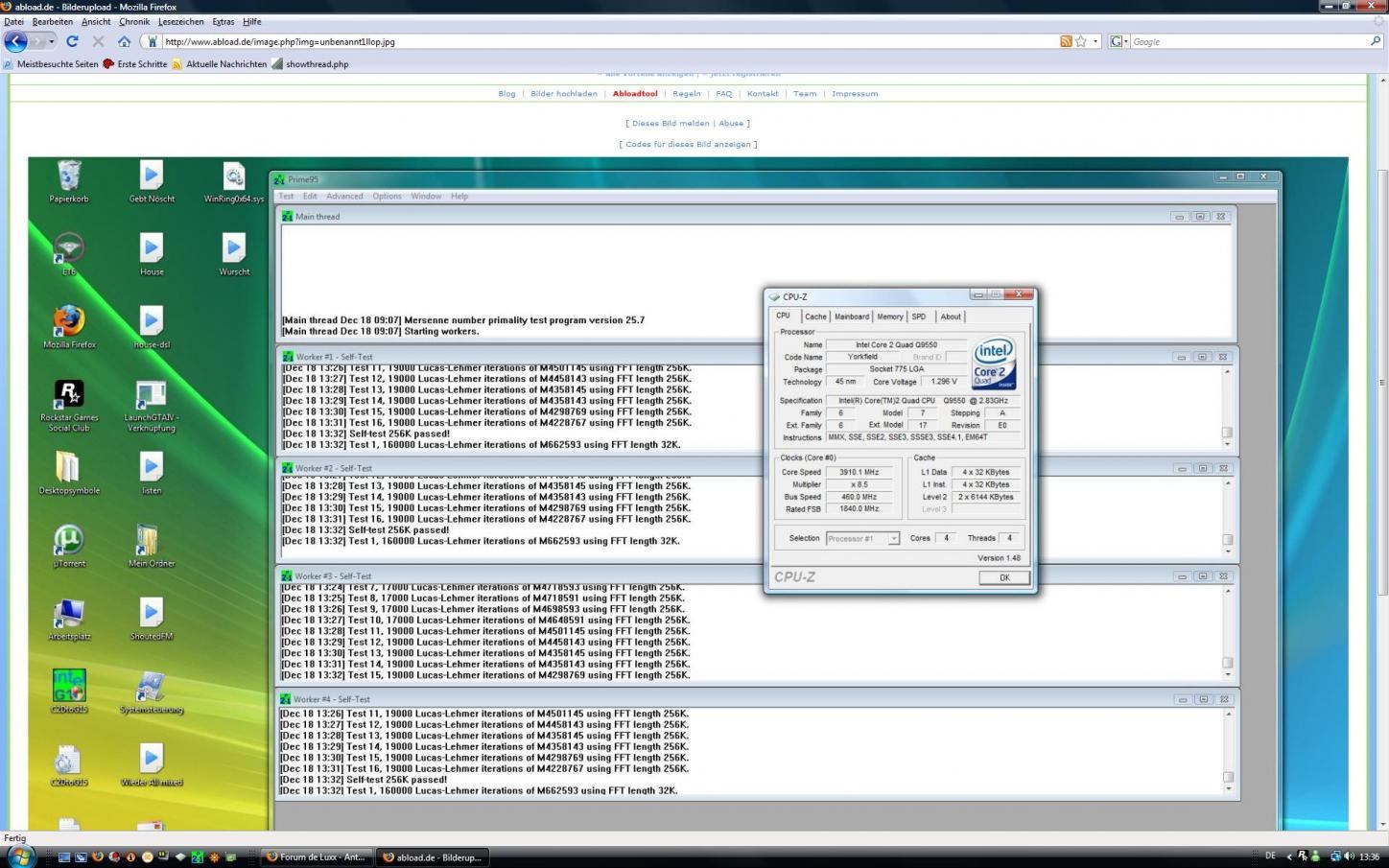The height and width of the screenshot is (868, 1389).
Task: Open the Prime95 Options menu
Action: click(x=387, y=196)
